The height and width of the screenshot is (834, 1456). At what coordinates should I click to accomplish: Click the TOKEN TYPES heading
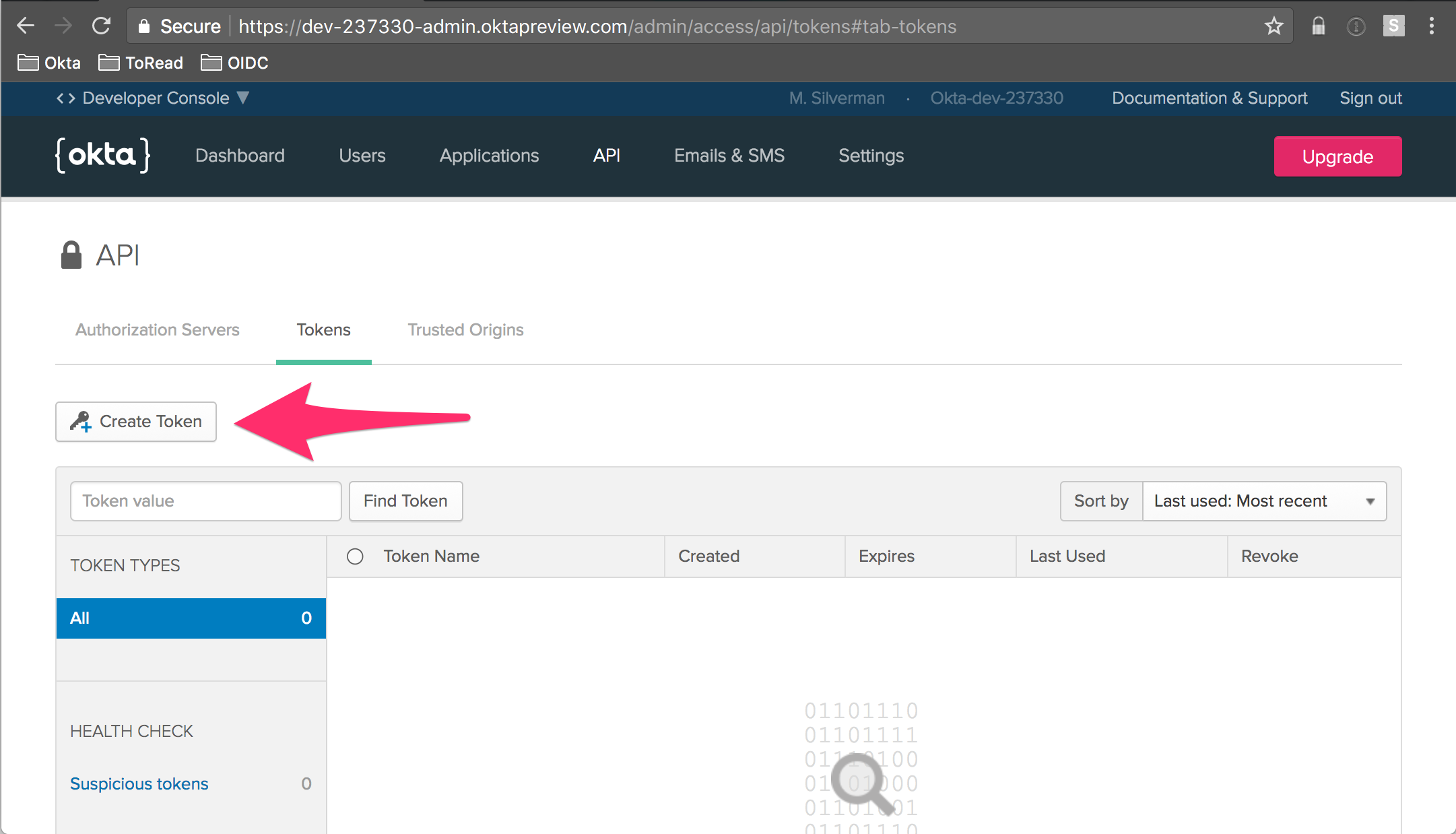point(125,565)
